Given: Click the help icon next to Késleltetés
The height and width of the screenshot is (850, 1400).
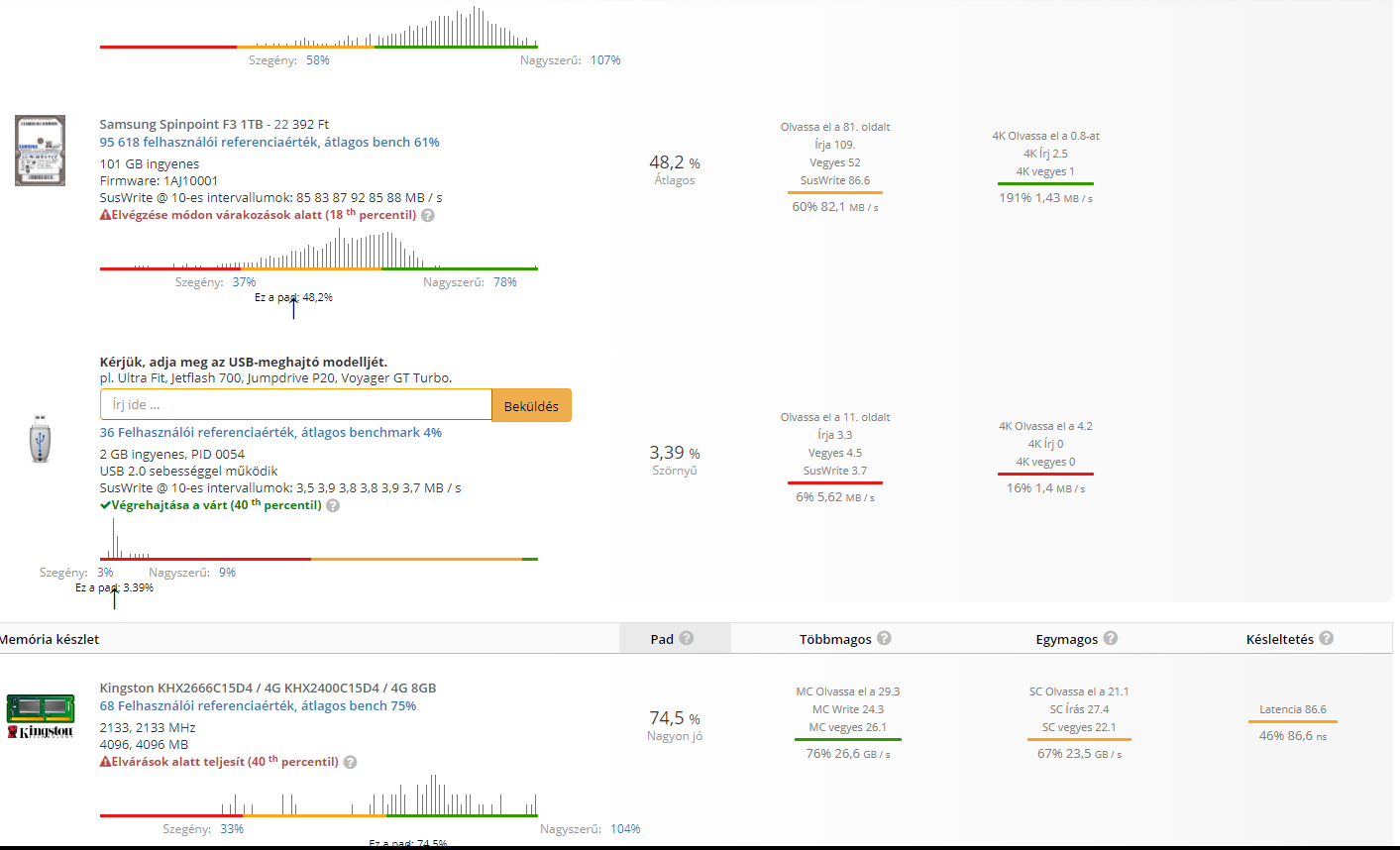Looking at the screenshot, I should pos(1327,638).
